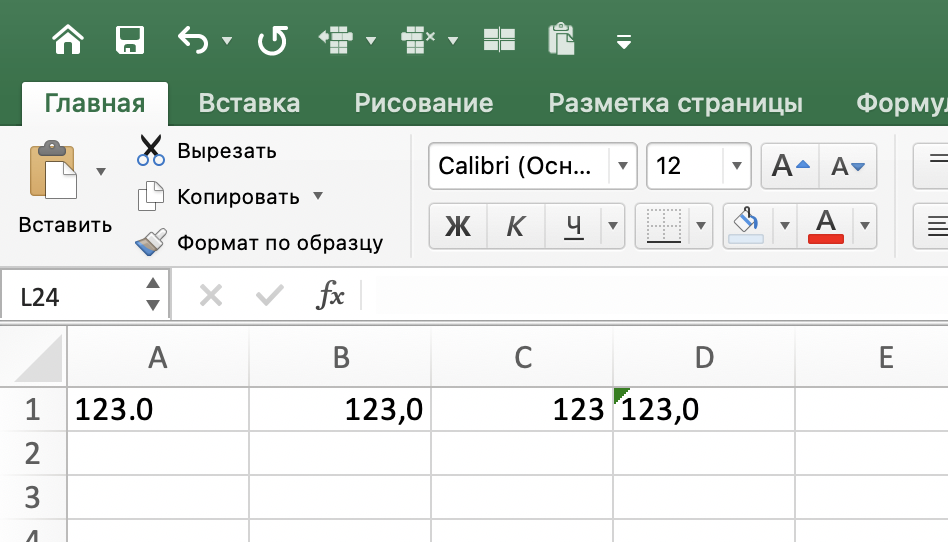Image resolution: width=948 pixels, height=542 pixels.
Task: Apply red font color A button
Action: pos(826,226)
